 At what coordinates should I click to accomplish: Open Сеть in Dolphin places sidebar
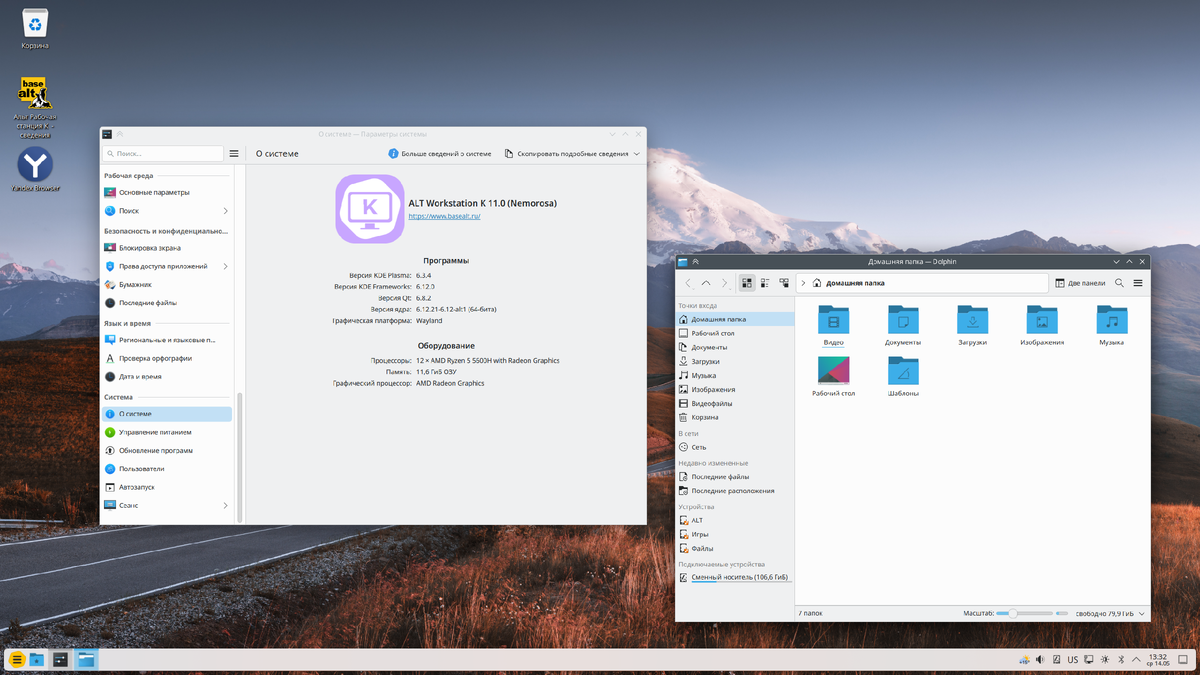click(735, 447)
